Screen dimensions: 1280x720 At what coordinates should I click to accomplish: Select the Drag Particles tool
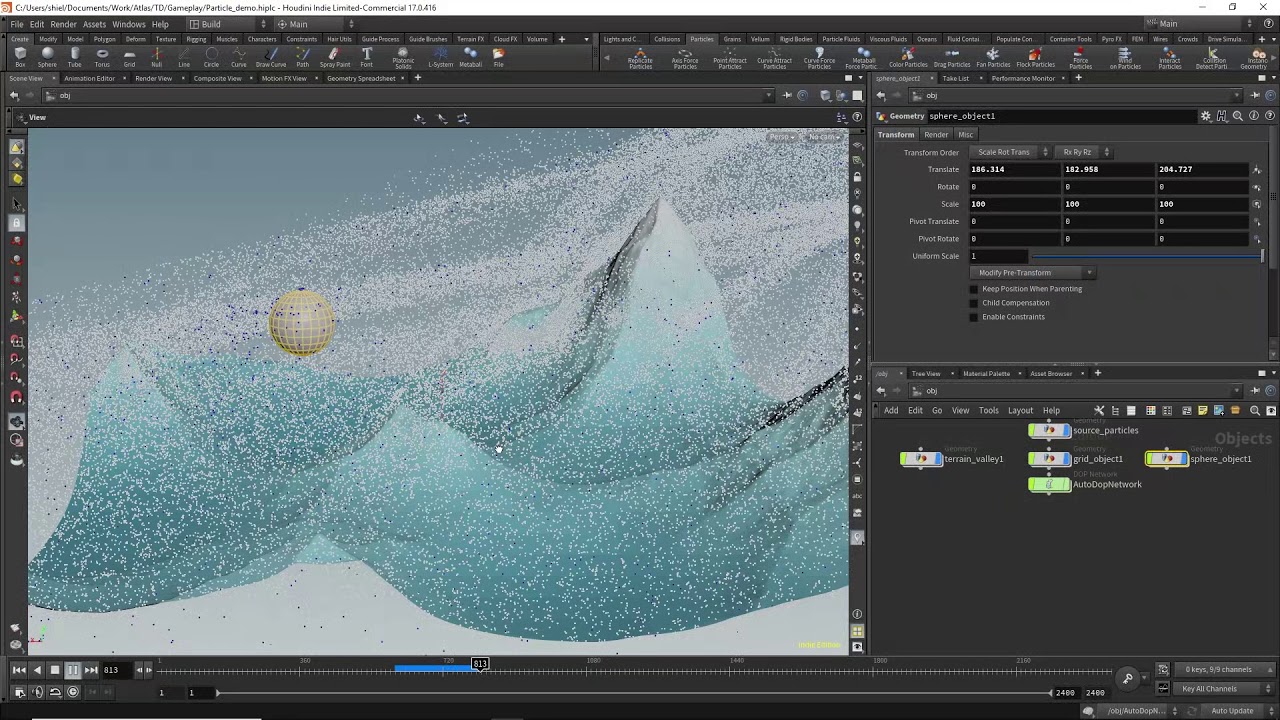point(952,57)
